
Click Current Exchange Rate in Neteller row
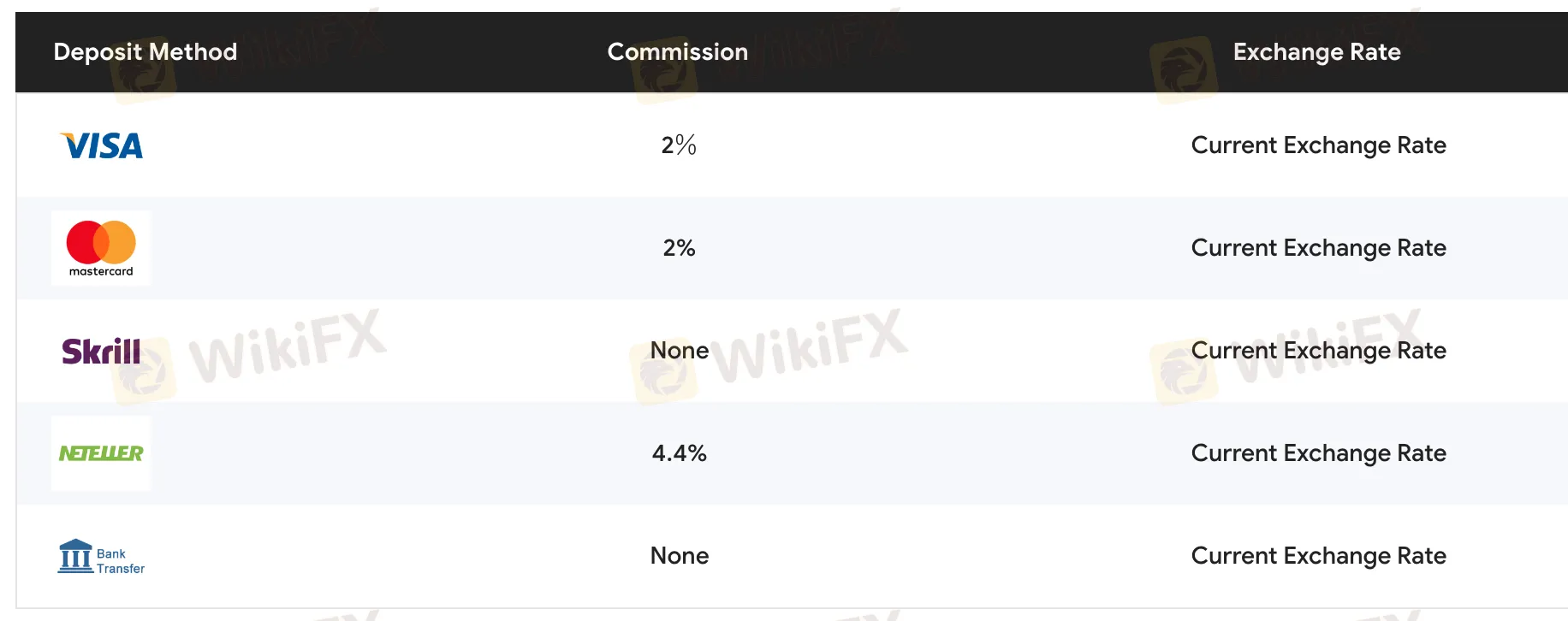(1318, 453)
